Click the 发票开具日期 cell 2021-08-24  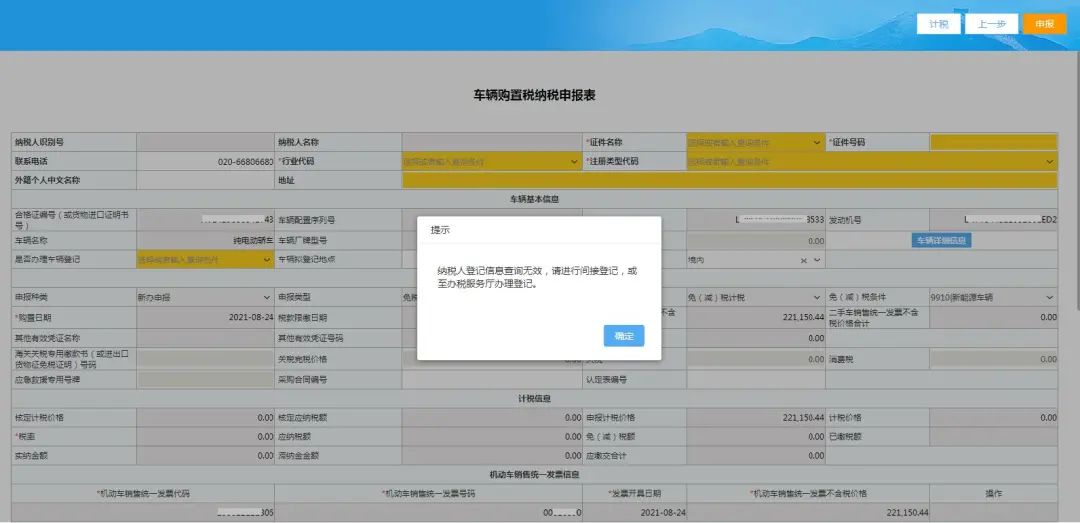[x=634, y=513]
